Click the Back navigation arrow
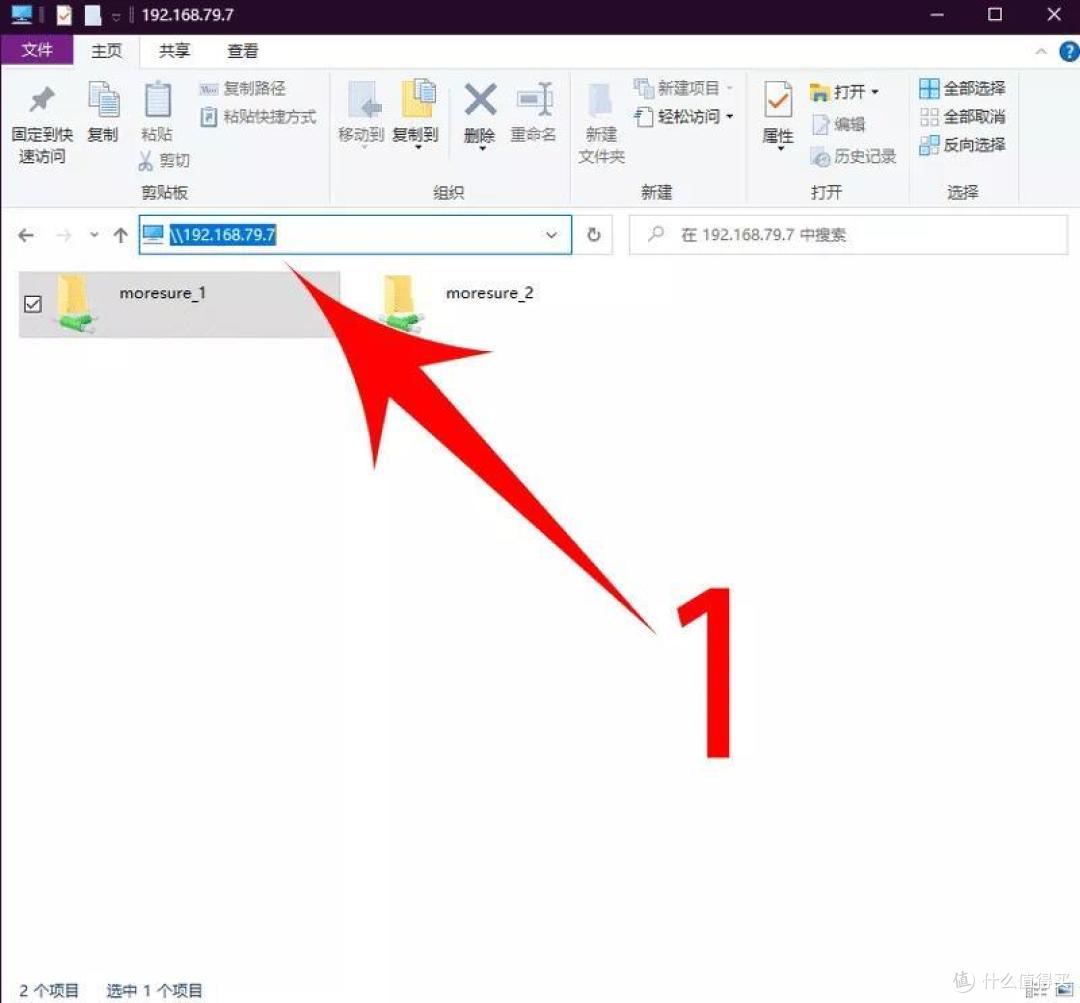The width and height of the screenshot is (1080, 1003). click(x=26, y=236)
